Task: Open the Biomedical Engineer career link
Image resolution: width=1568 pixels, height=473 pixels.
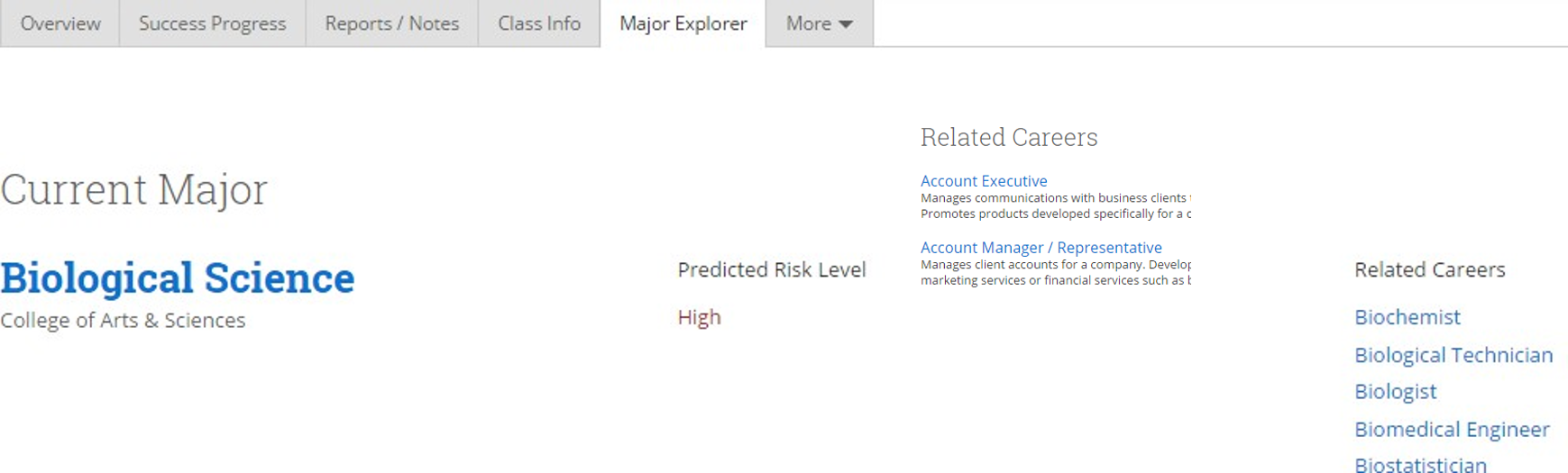Action: pyautogui.click(x=1451, y=430)
